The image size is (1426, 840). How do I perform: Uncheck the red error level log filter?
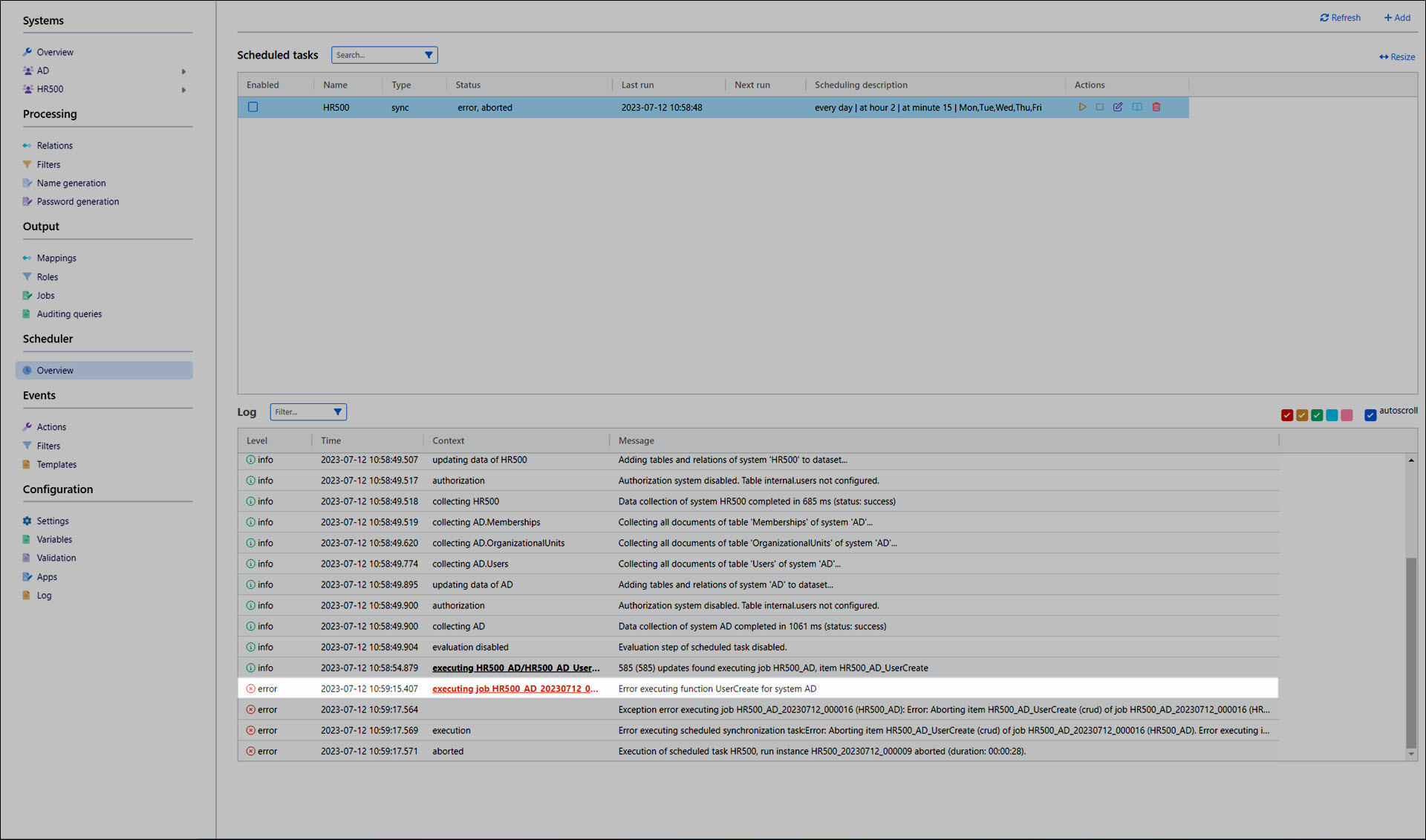1287,415
